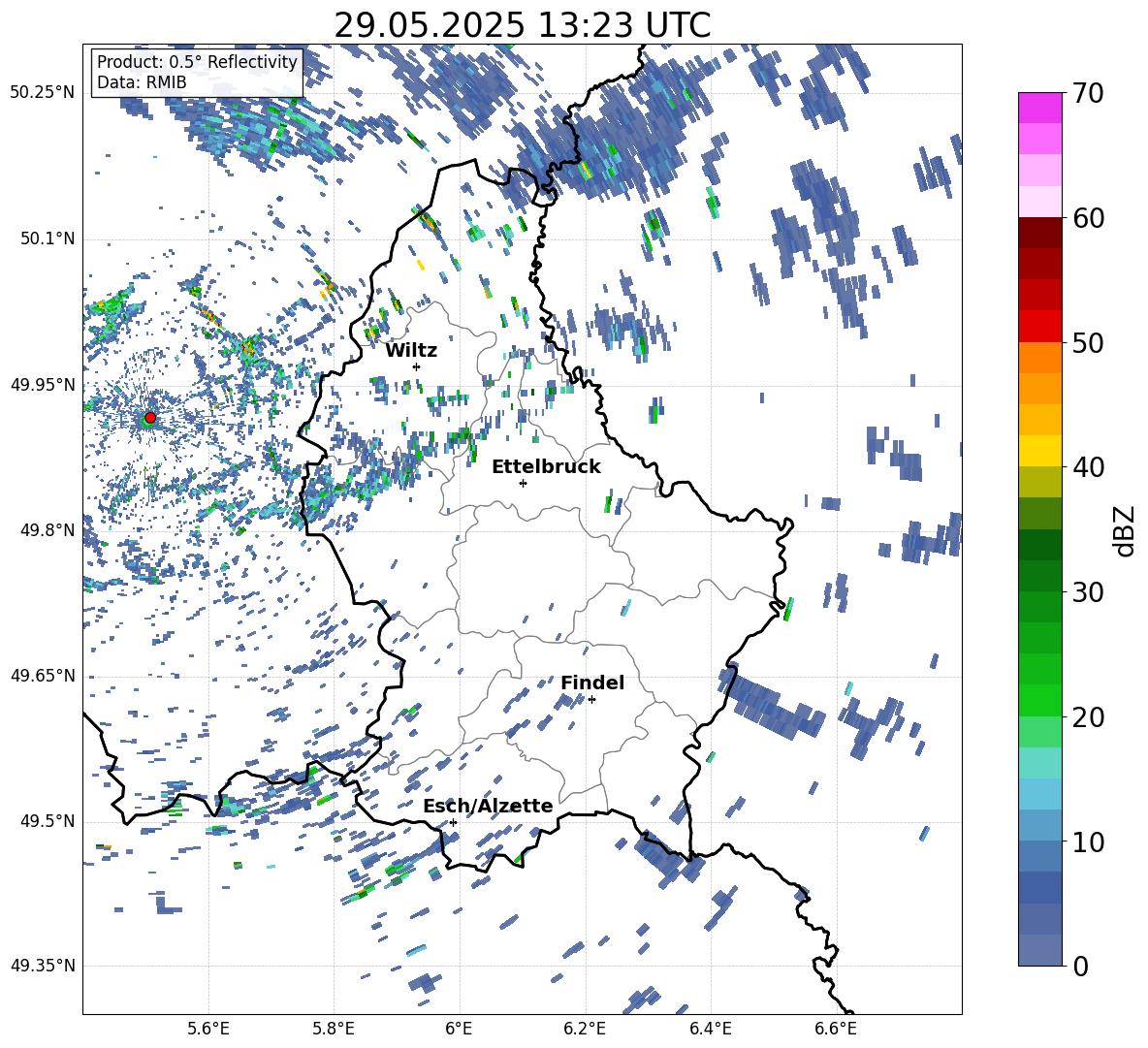Click the 10 colorbar tick label

pyautogui.click(x=1088, y=842)
